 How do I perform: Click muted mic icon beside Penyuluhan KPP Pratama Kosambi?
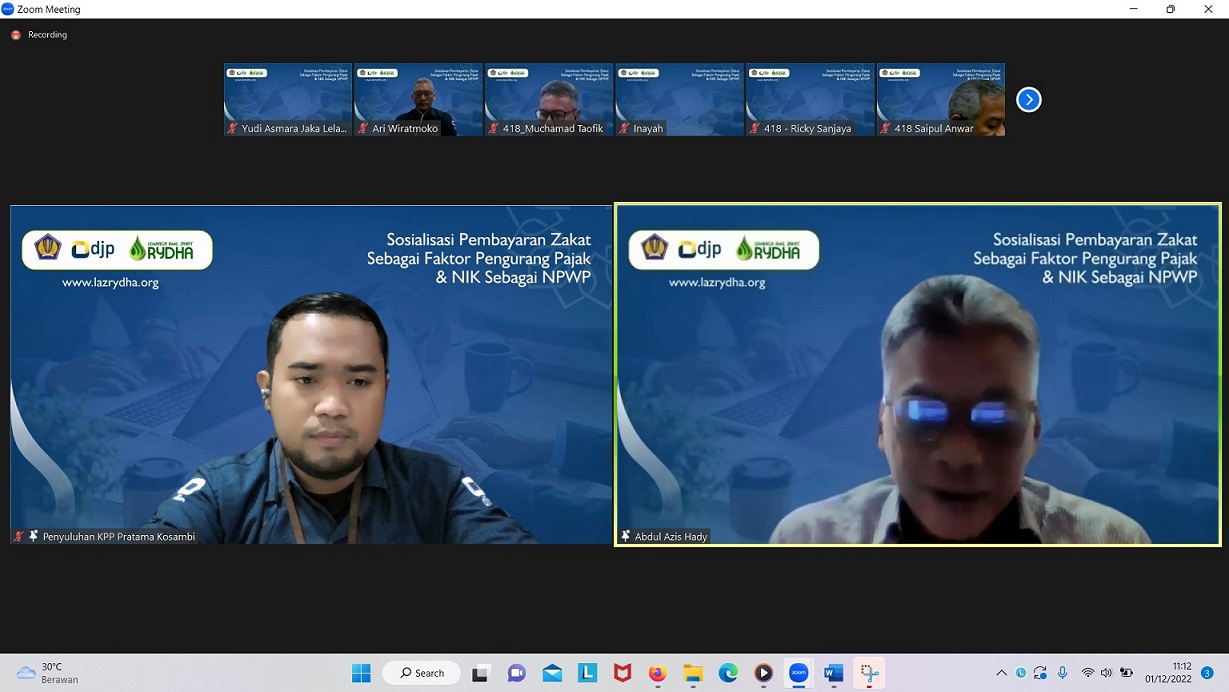[x=18, y=537]
